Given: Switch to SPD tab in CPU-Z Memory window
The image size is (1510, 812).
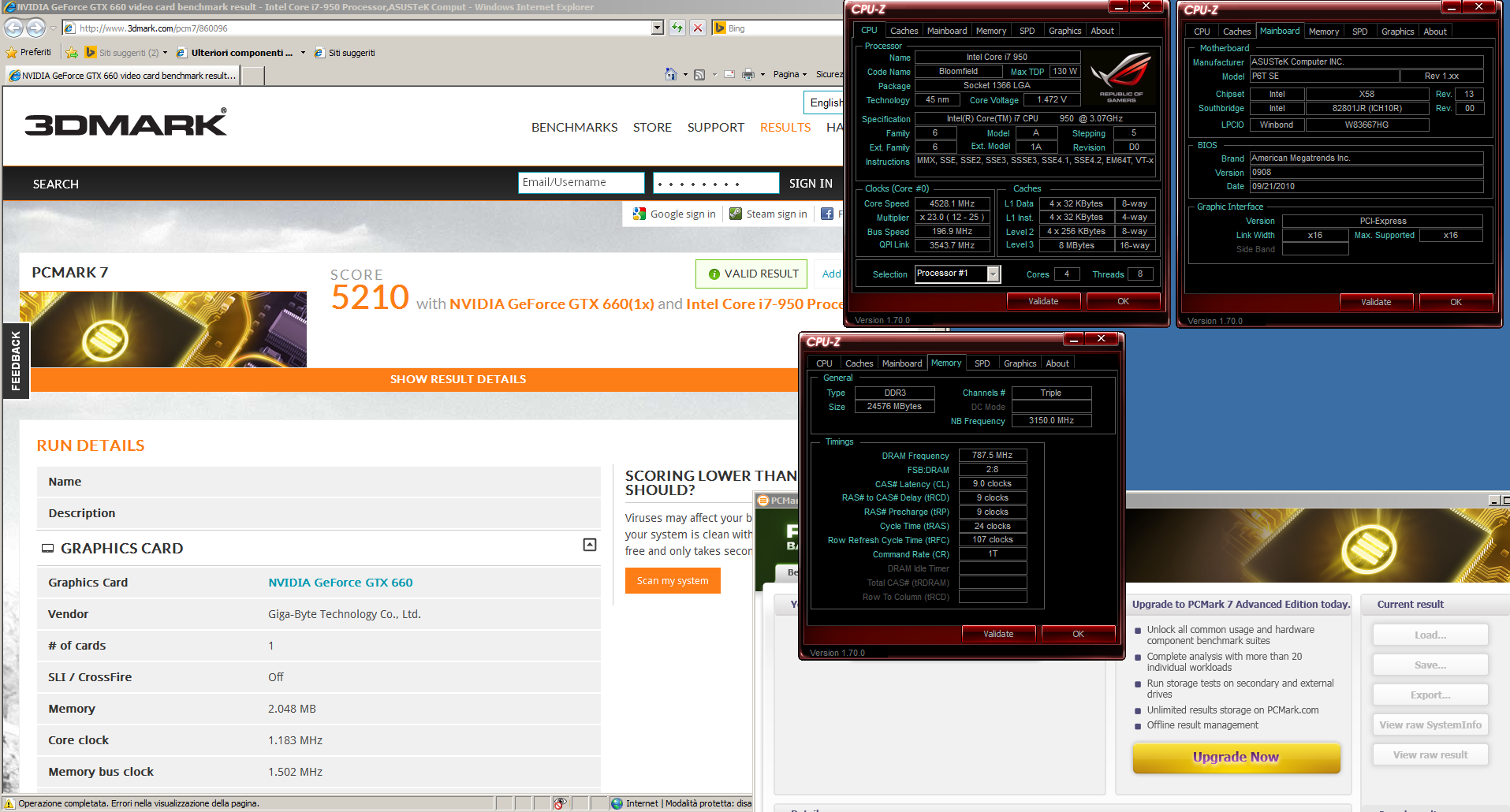Looking at the screenshot, I should click(982, 363).
